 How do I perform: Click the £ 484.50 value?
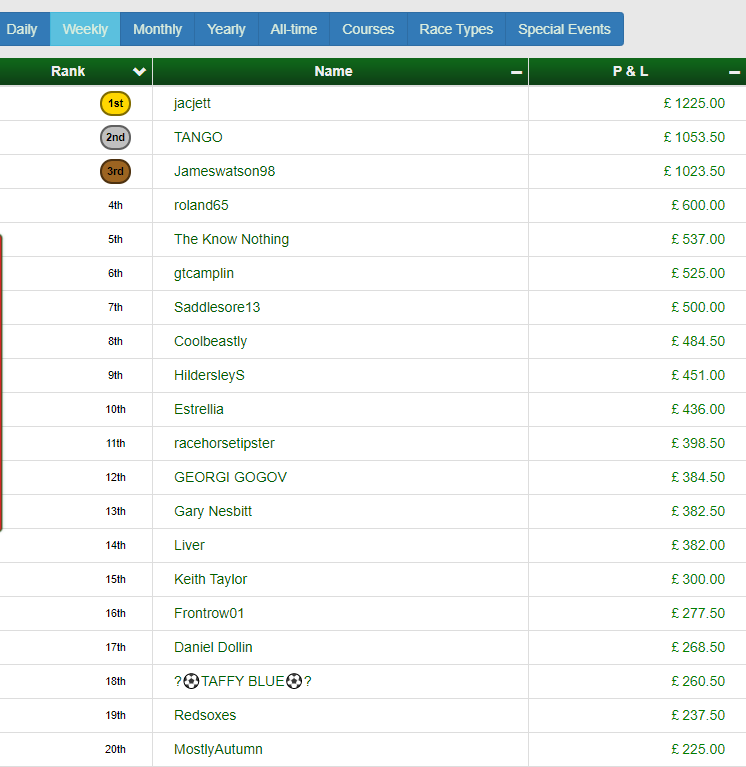tap(698, 341)
